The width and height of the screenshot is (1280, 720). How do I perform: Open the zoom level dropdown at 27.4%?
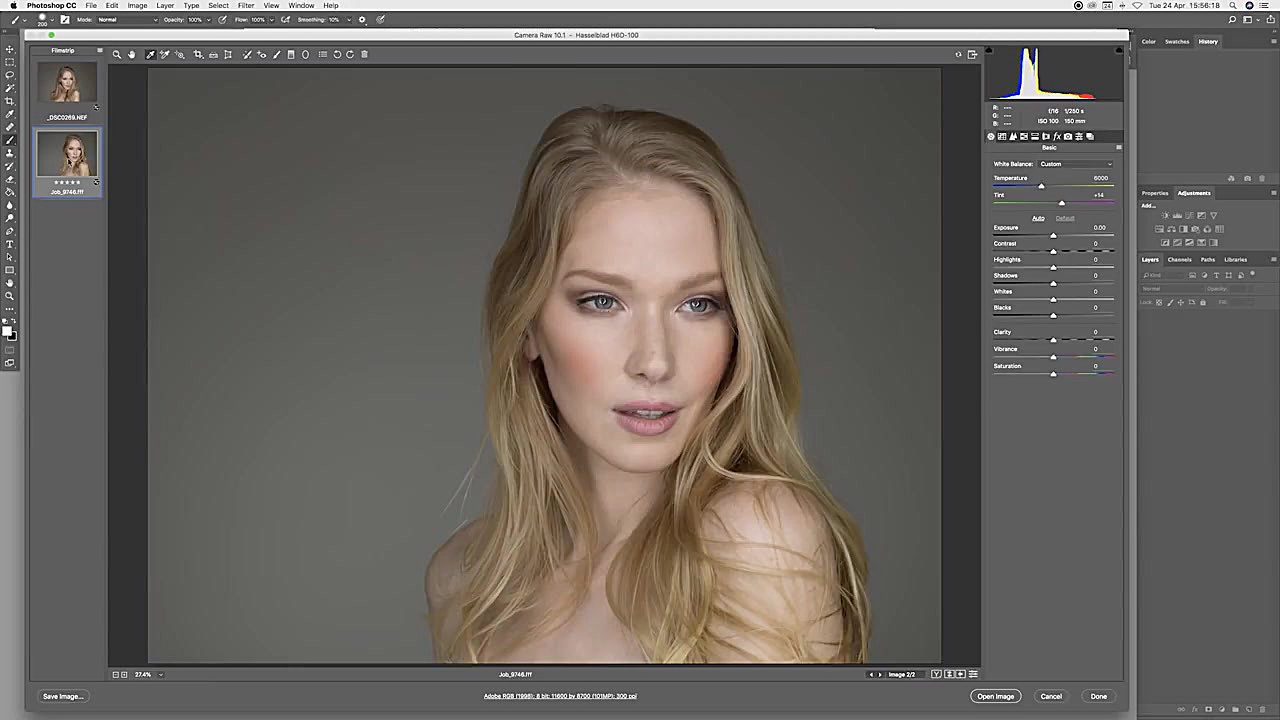[160, 675]
